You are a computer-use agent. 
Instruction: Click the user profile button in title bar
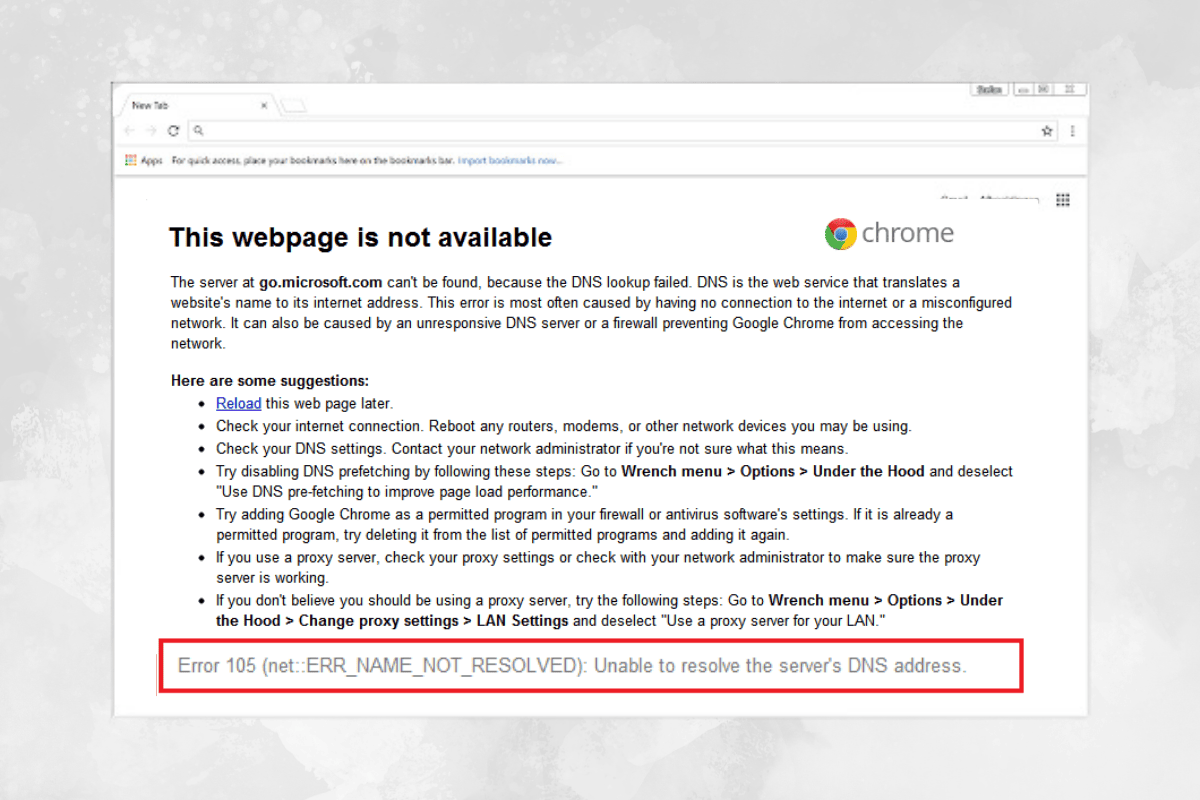[x=990, y=90]
